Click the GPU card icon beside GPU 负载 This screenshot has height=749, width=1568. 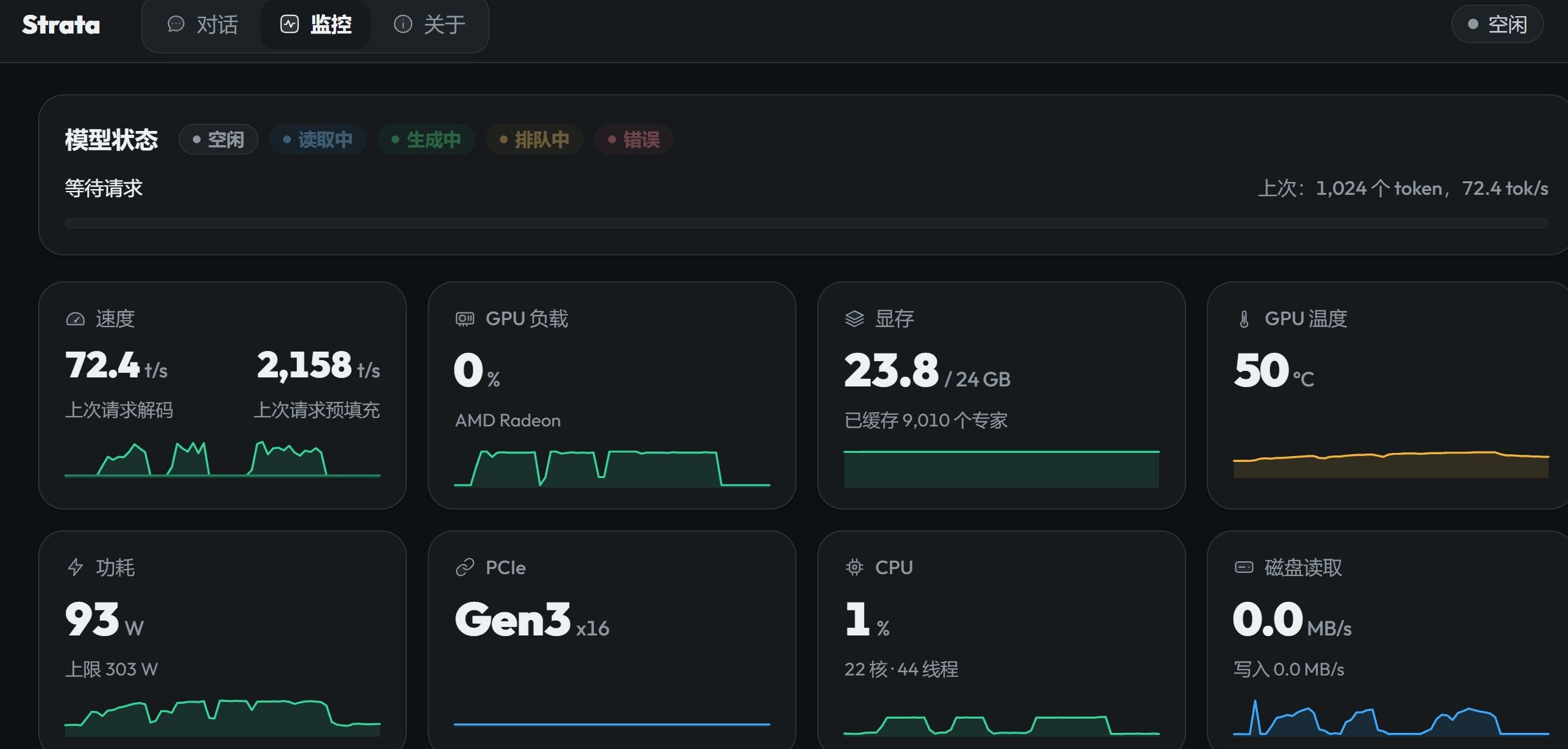pos(465,319)
